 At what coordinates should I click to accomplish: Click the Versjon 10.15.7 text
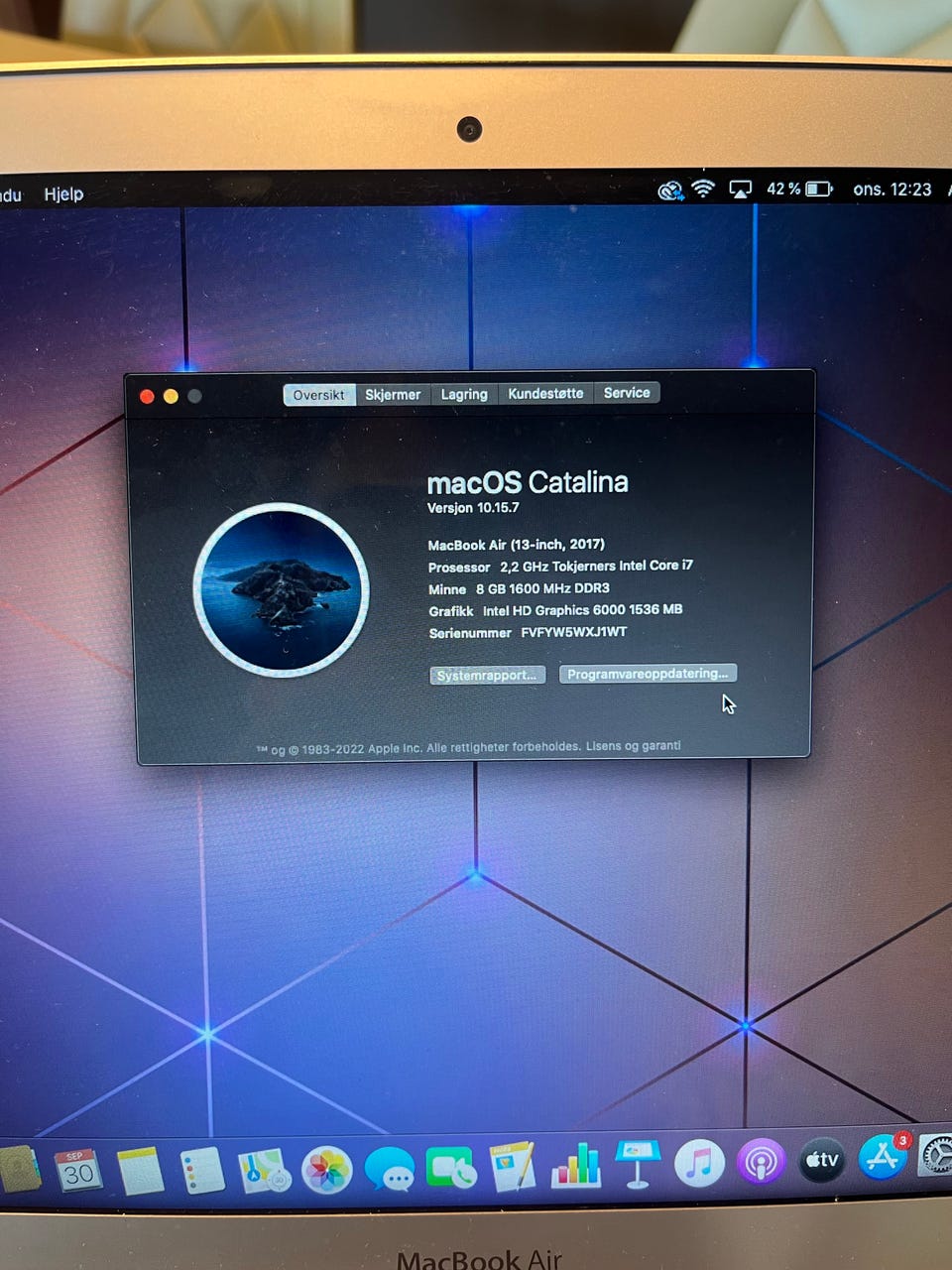(x=473, y=508)
